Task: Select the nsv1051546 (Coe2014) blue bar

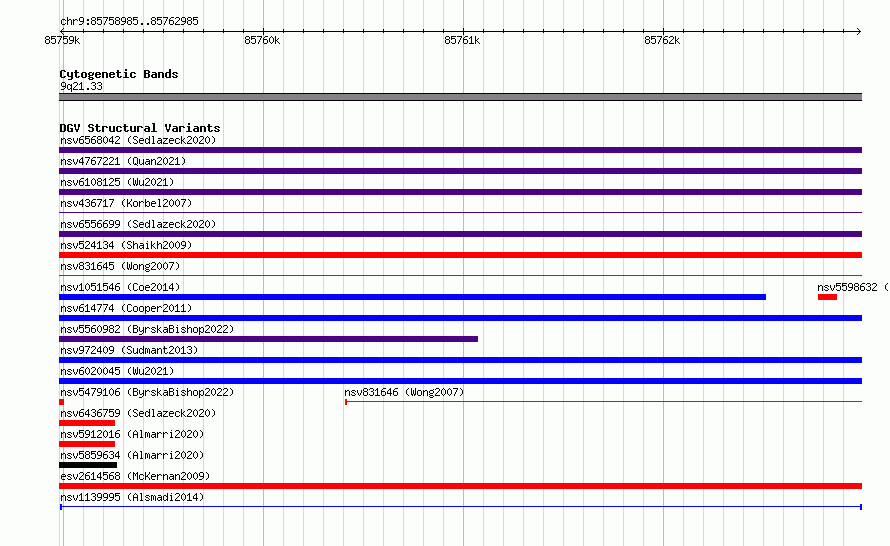Action: click(413, 297)
